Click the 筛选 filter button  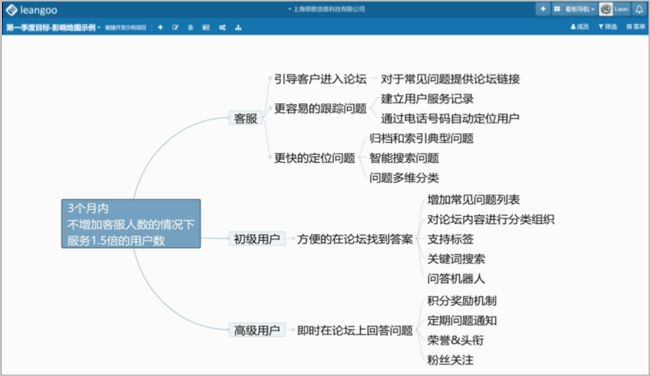pyautogui.click(x=608, y=27)
